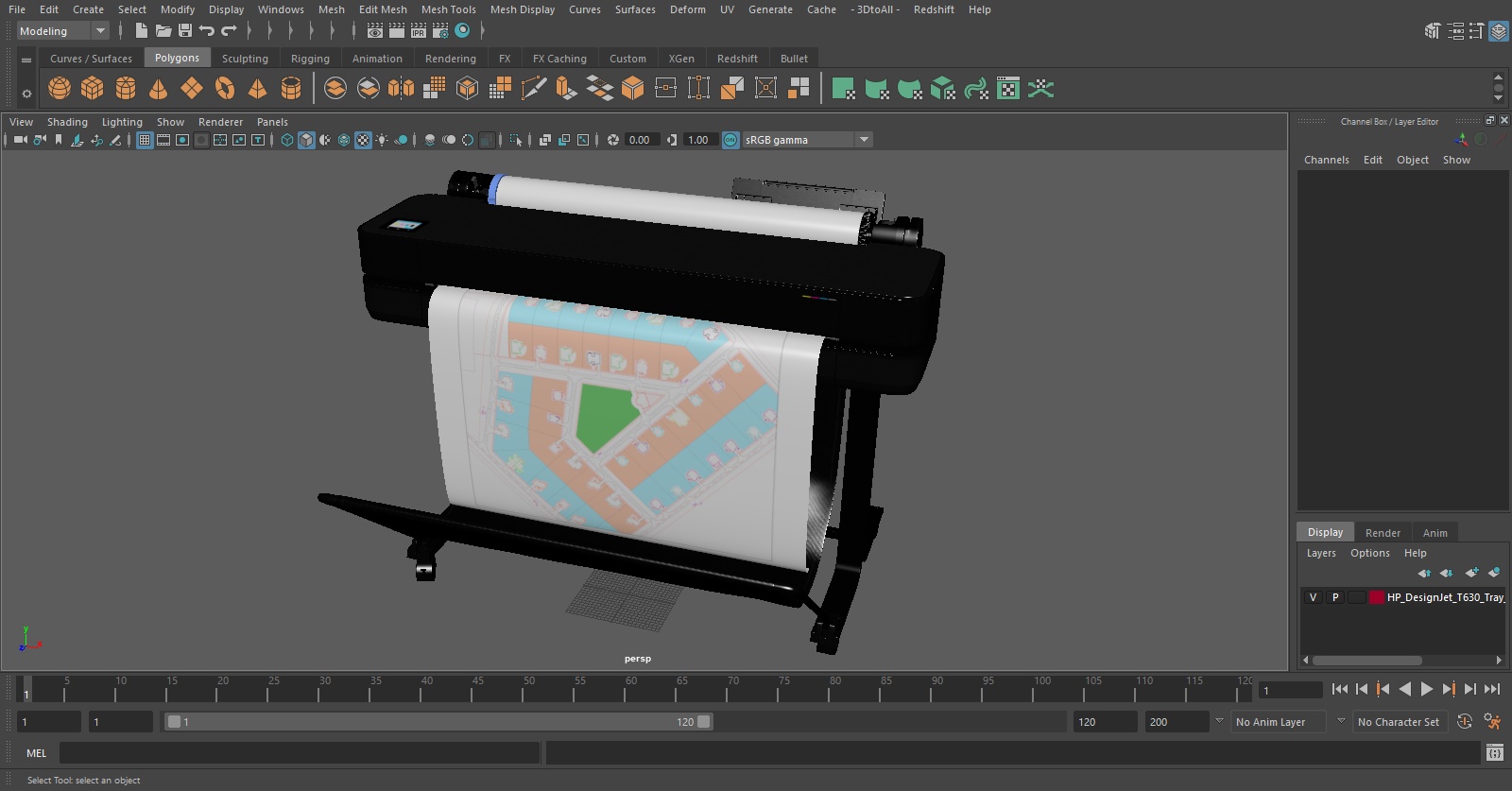Image resolution: width=1512 pixels, height=791 pixels.
Task: Click the layer editor horizontal scrollbar
Action: (x=1367, y=661)
